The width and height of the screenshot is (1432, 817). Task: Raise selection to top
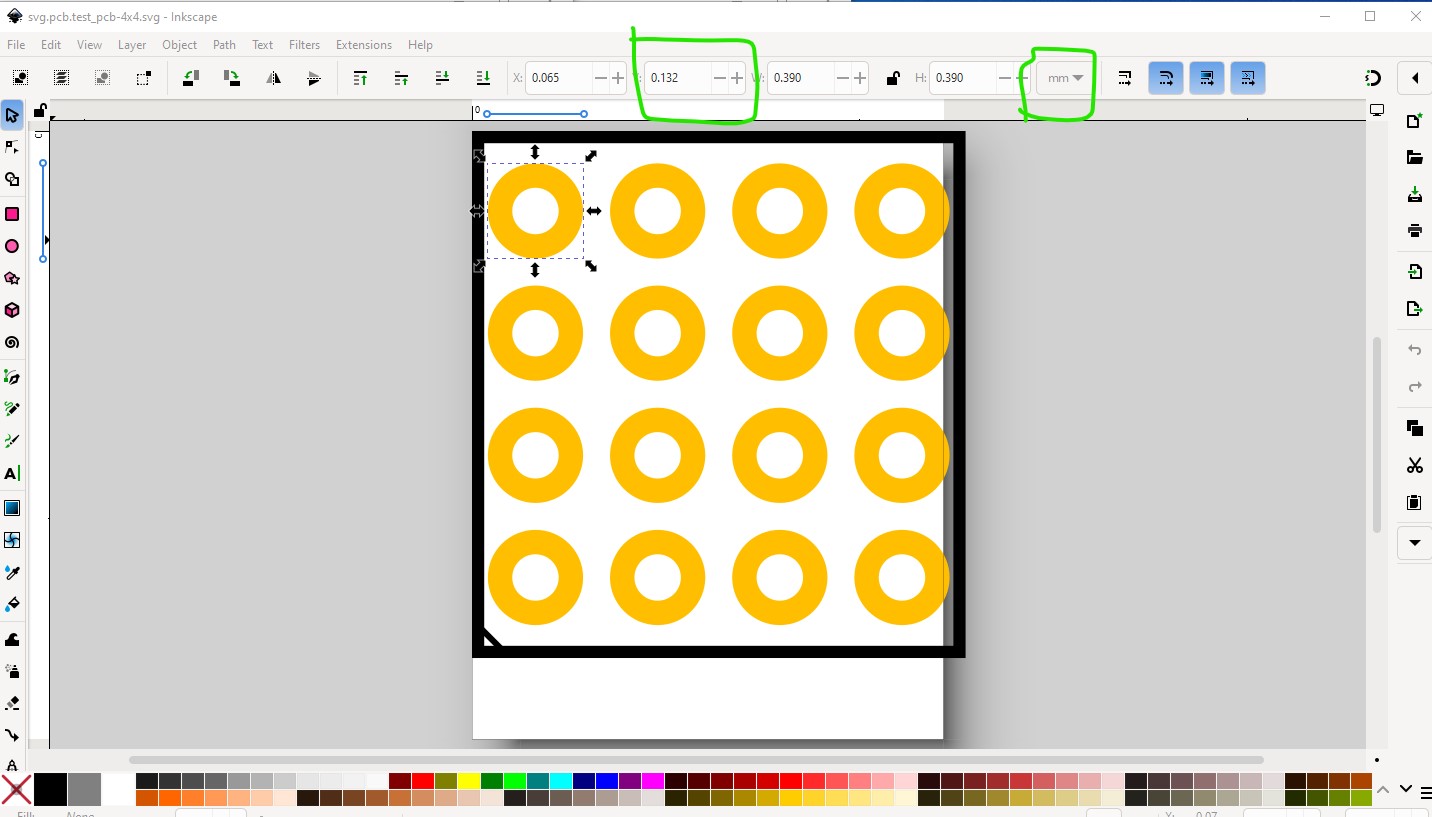click(361, 78)
